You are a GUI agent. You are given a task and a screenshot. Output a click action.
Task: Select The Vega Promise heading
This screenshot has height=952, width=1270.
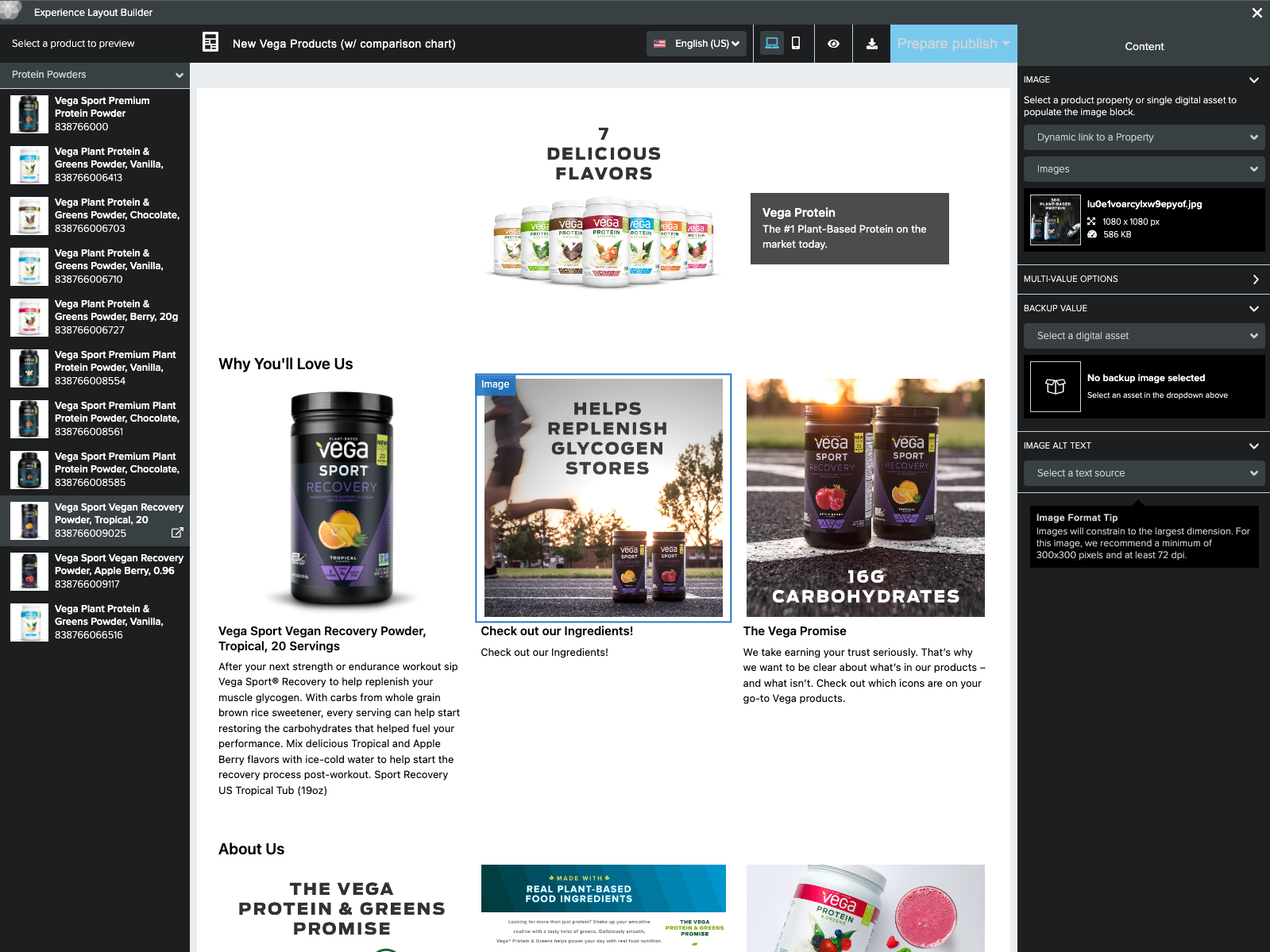click(794, 631)
